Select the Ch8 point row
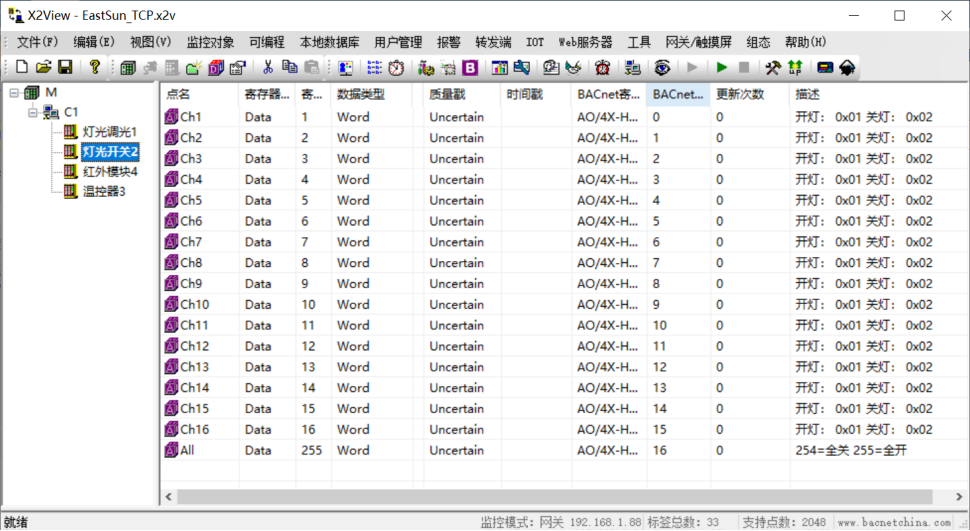 coord(564,263)
